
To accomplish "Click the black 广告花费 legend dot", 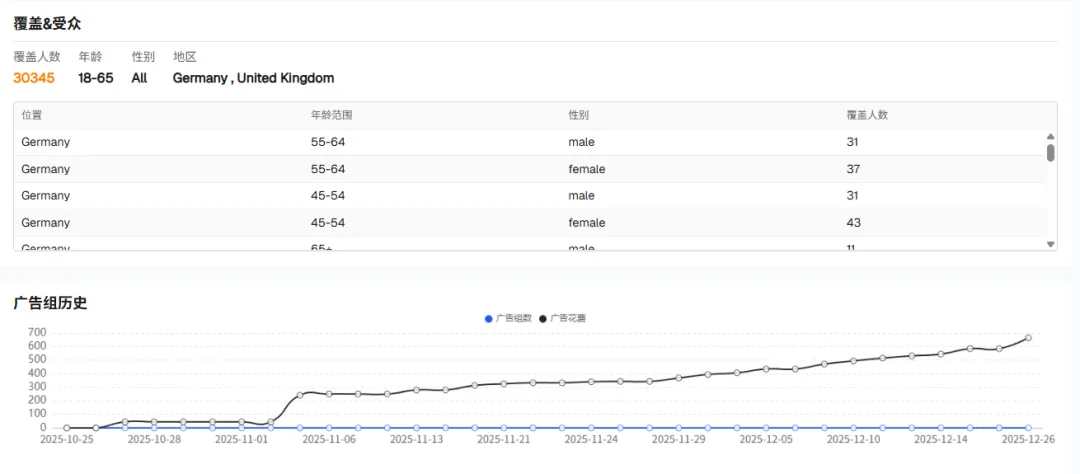I will [x=543, y=318].
